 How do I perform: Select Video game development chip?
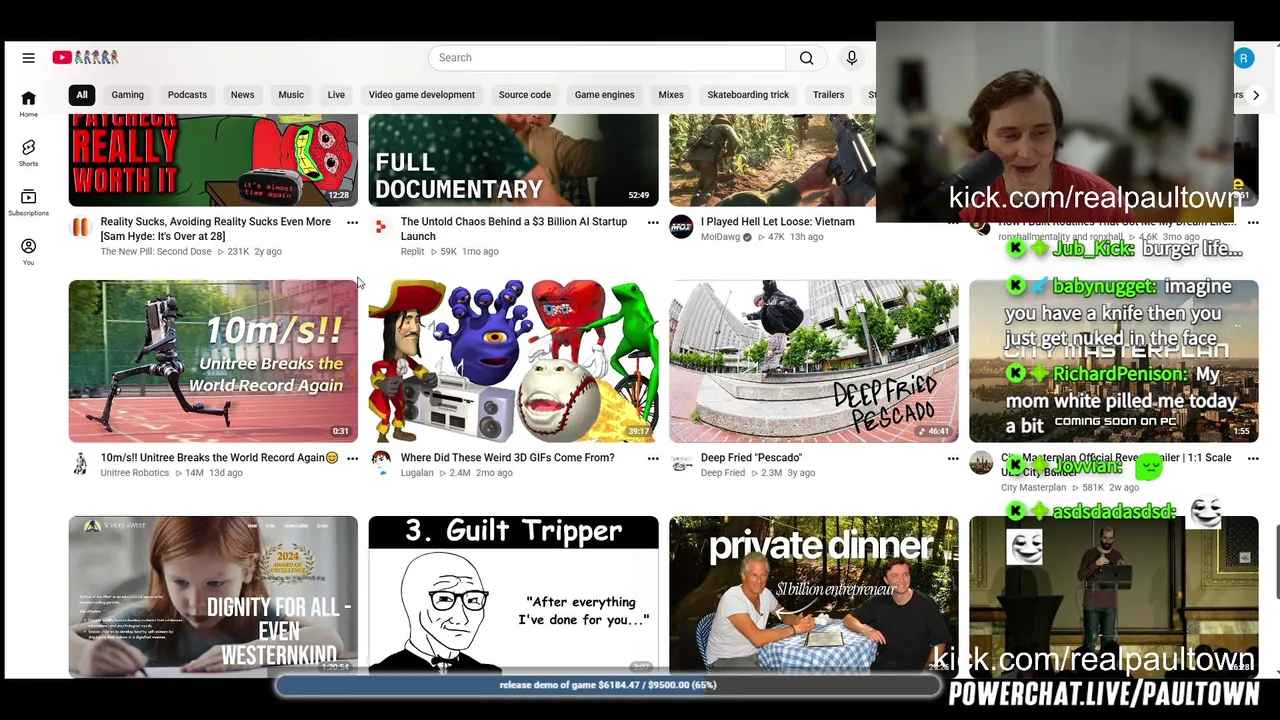(x=422, y=95)
